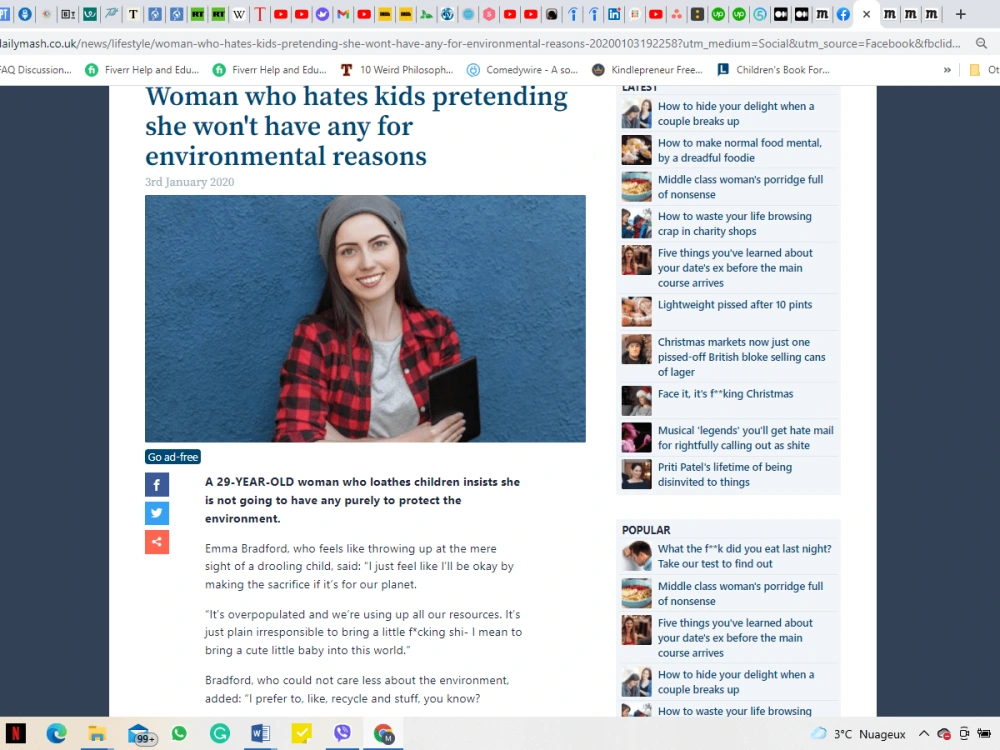Screen dimensions: 1000x750
Task: Click the Go ad-free button
Action: [173, 457]
